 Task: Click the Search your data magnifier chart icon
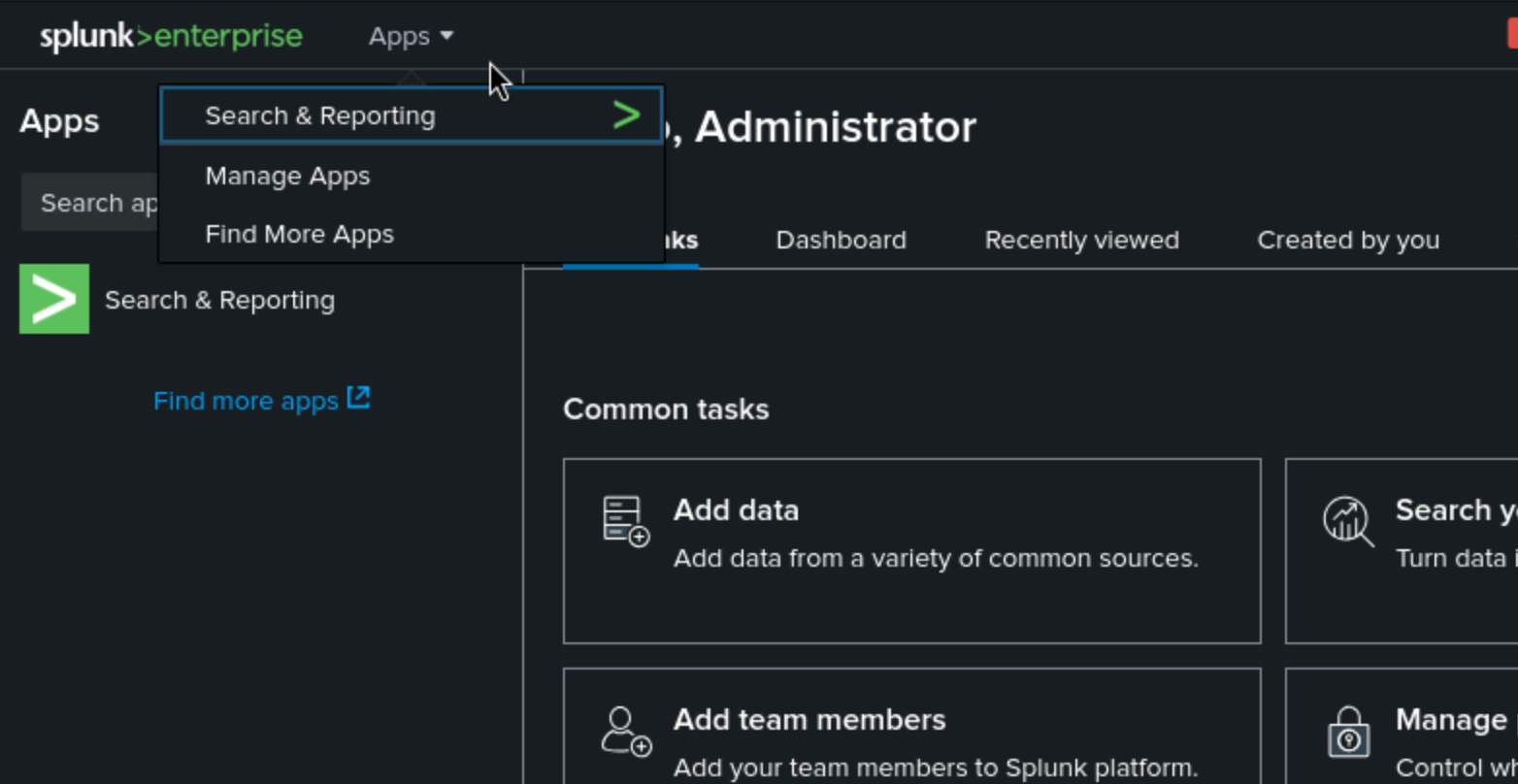pyautogui.click(x=1348, y=521)
